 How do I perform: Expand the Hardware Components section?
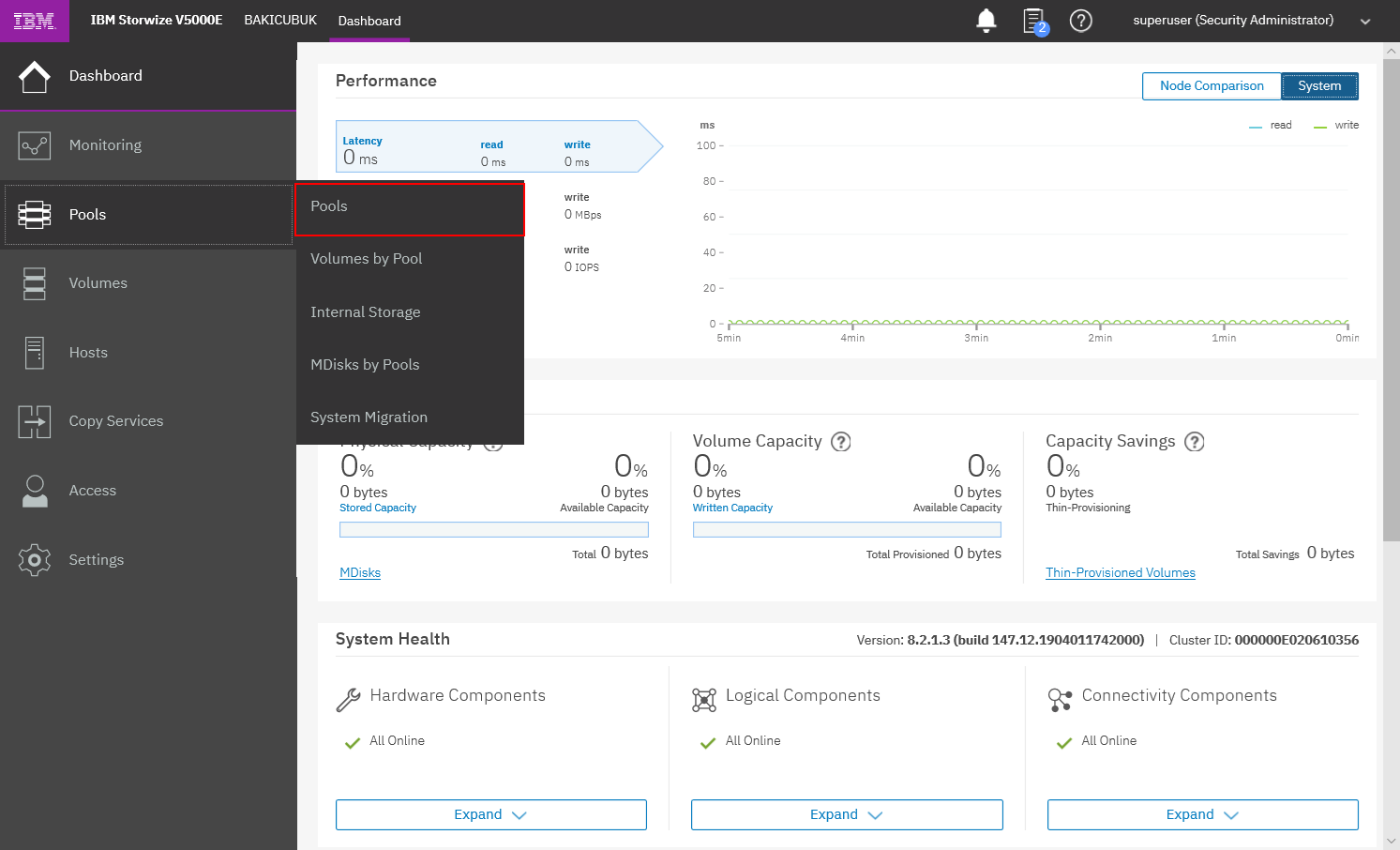(x=490, y=814)
